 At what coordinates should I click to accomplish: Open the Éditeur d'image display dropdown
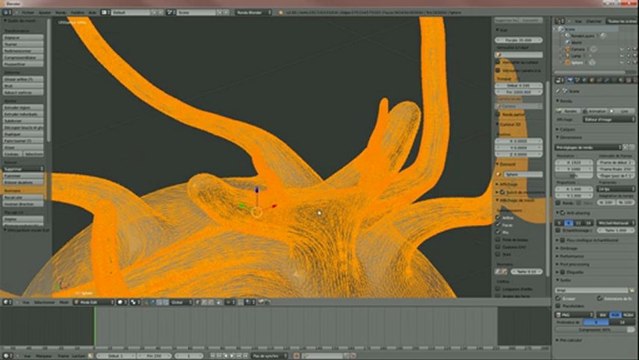(609, 119)
